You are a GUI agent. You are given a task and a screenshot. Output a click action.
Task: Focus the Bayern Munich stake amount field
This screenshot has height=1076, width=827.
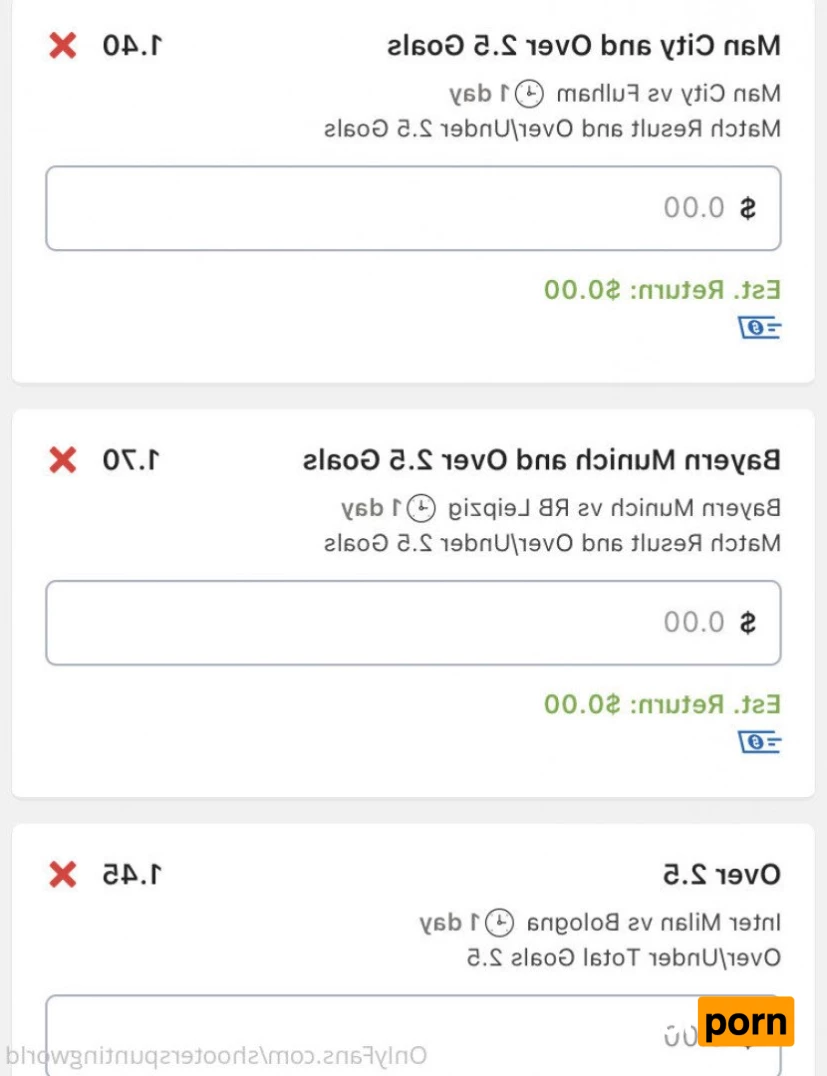click(413, 623)
